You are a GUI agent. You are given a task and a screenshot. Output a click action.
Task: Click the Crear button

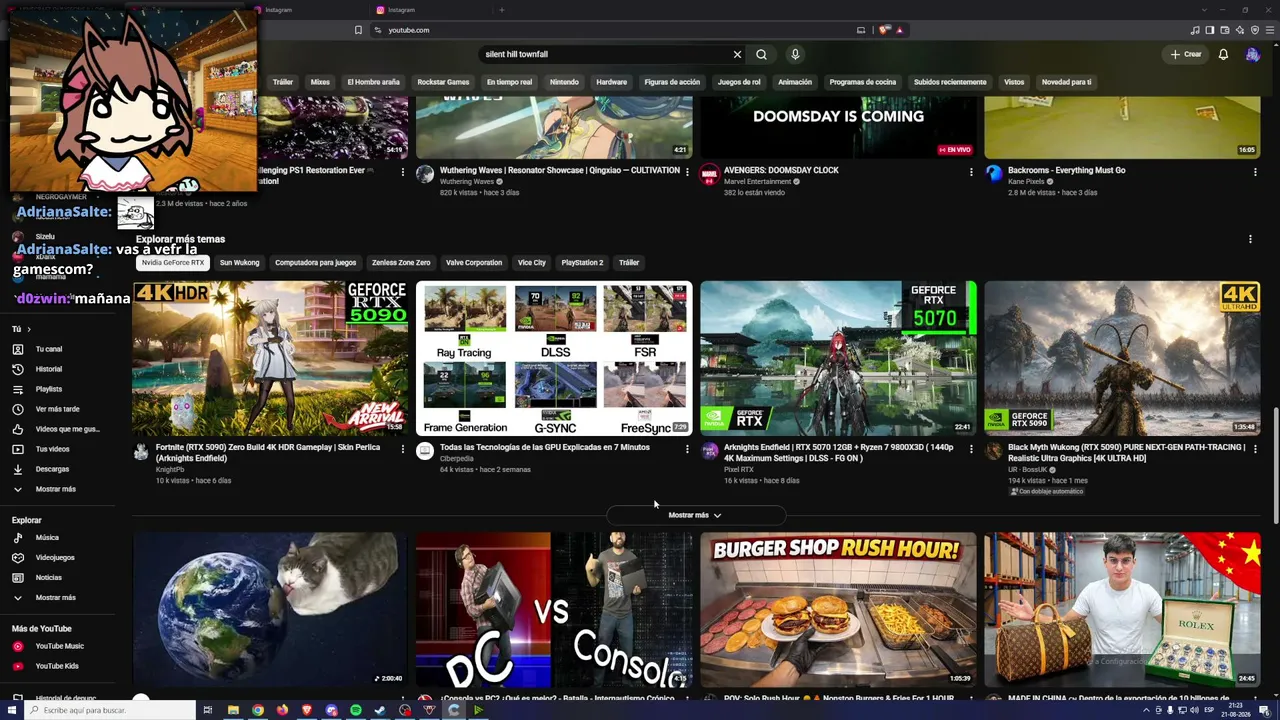tap(1186, 54)
